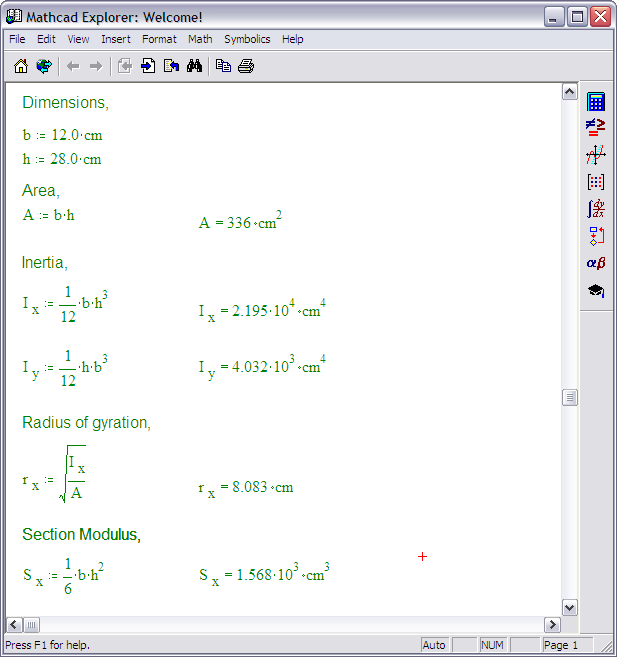
Task: Click the result 'Sx = 1.568·10³·cm³'
Action: pos(264,574)
